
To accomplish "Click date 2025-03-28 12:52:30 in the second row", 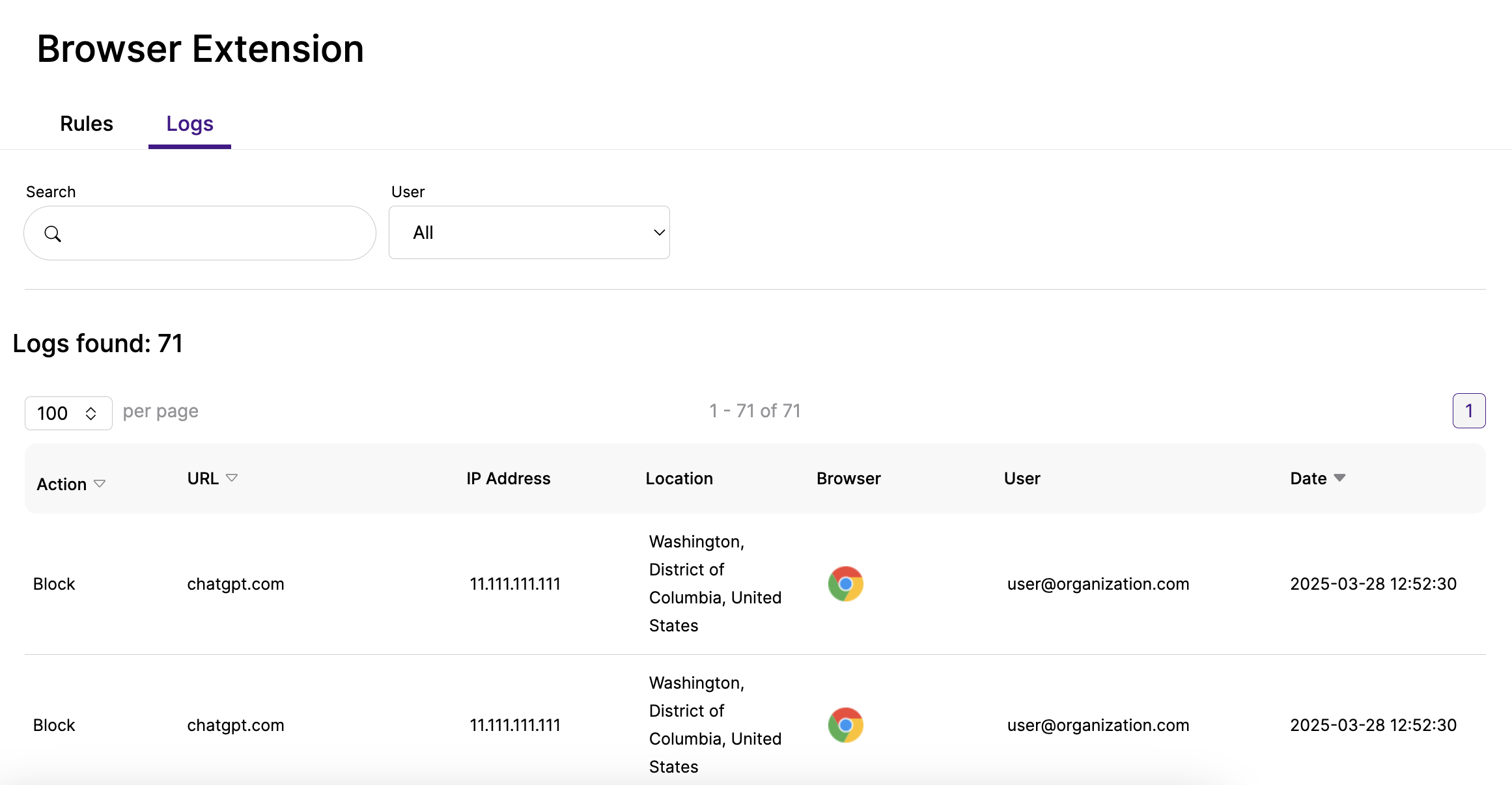I will 1373,725.
